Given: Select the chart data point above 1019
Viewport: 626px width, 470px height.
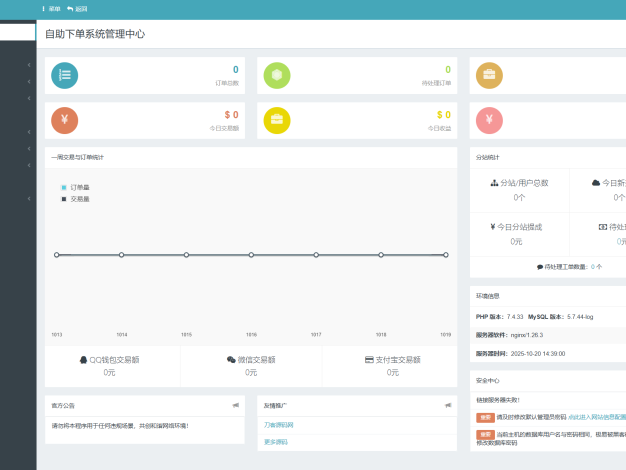Looking at the screenshot, I should click(x=446, y=255).
